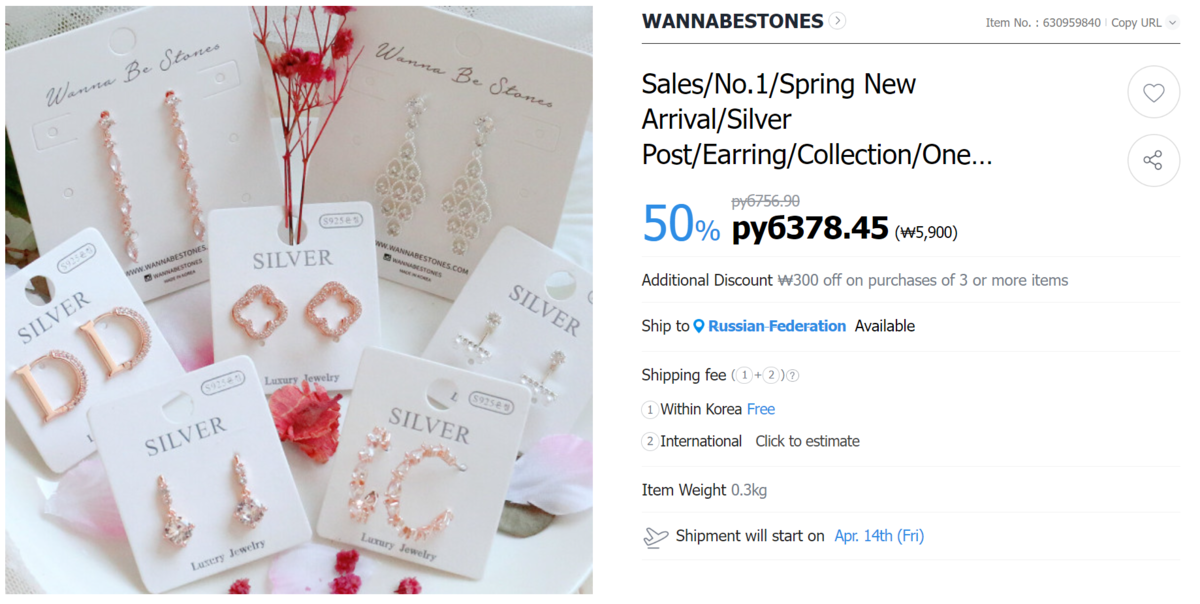1200x604 pixels.
Task: Expand the Copy URL dropdown arrow
Action: (x=1173, y=23)
